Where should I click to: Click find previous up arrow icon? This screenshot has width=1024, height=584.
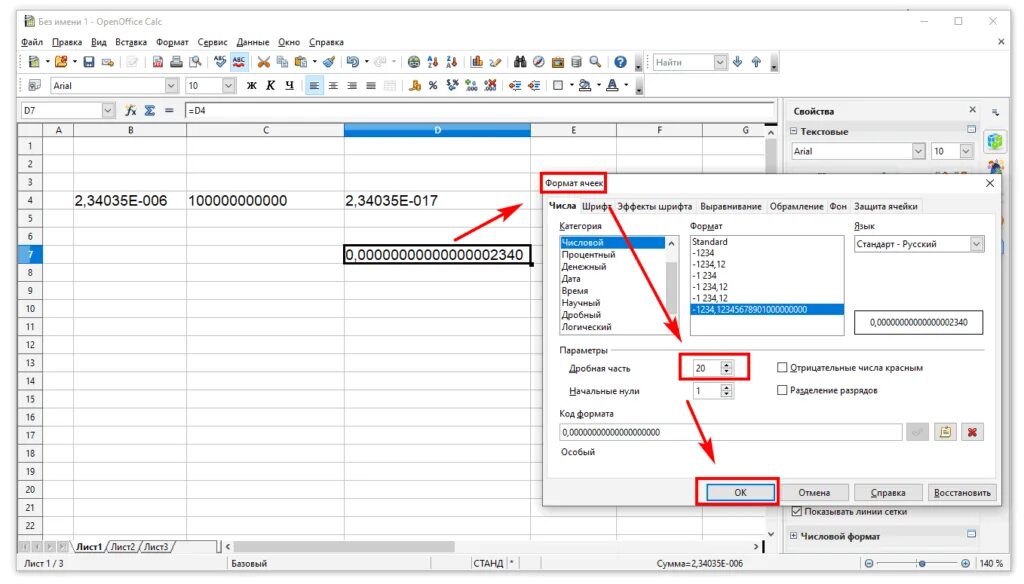click(x=756, y=62)
